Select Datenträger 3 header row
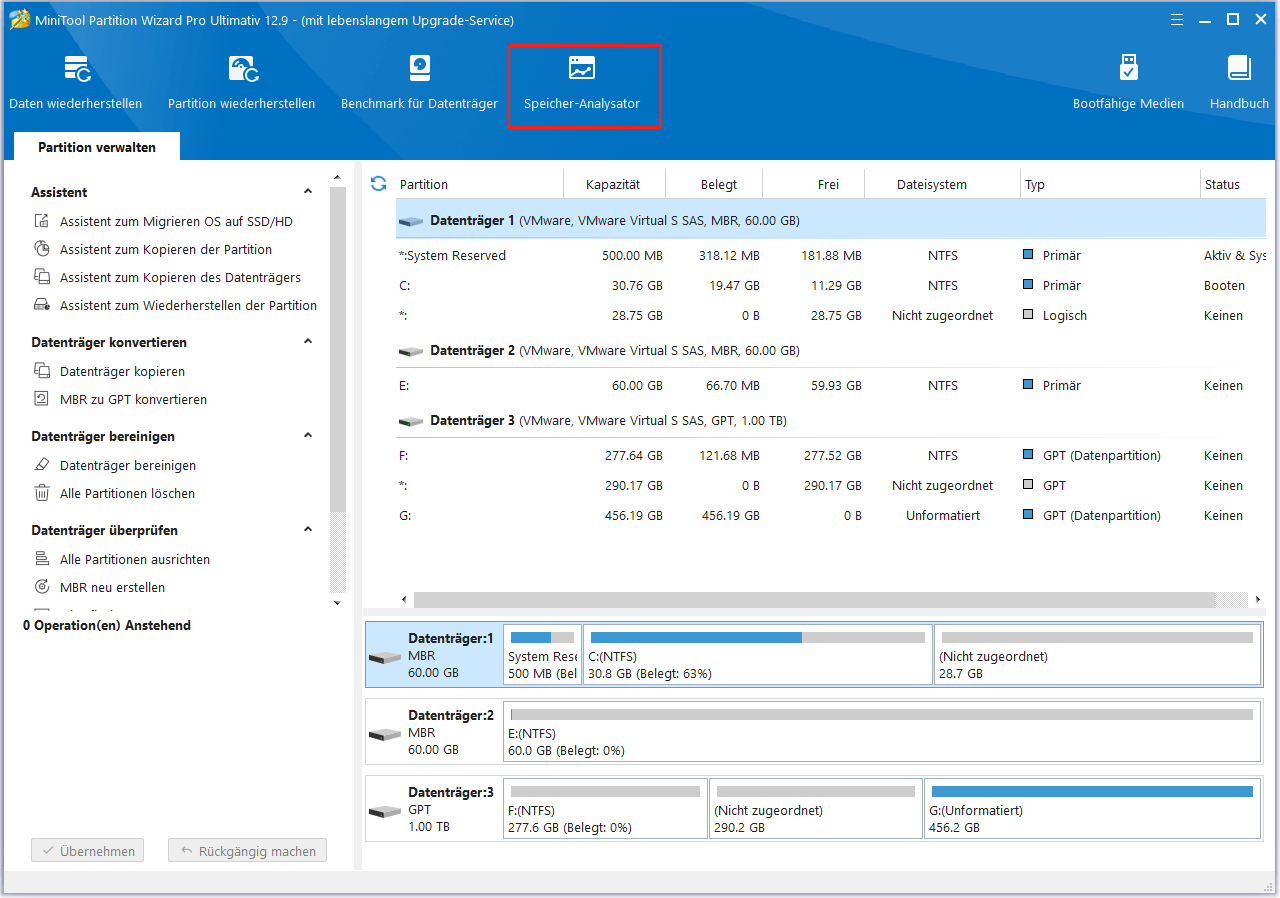 point(830,421)
